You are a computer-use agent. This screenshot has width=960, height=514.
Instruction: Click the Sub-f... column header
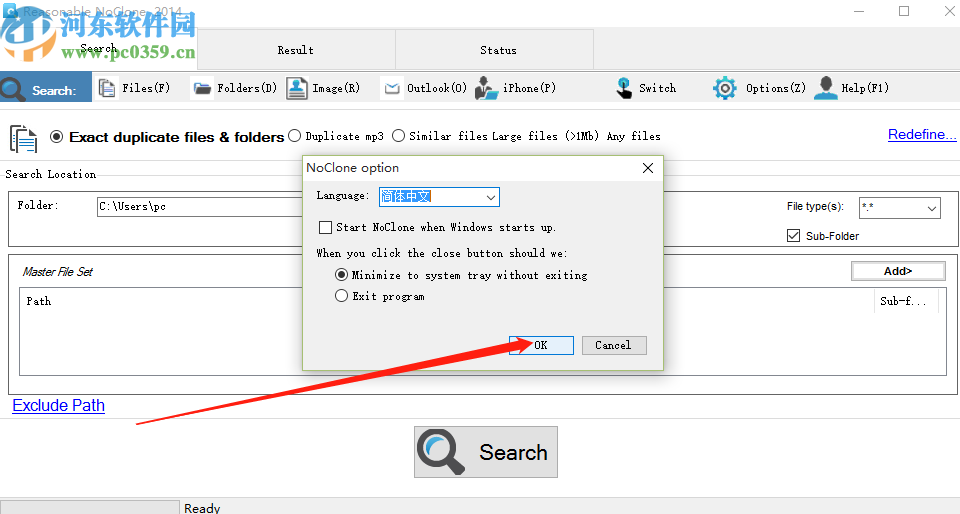pos(906,301)
